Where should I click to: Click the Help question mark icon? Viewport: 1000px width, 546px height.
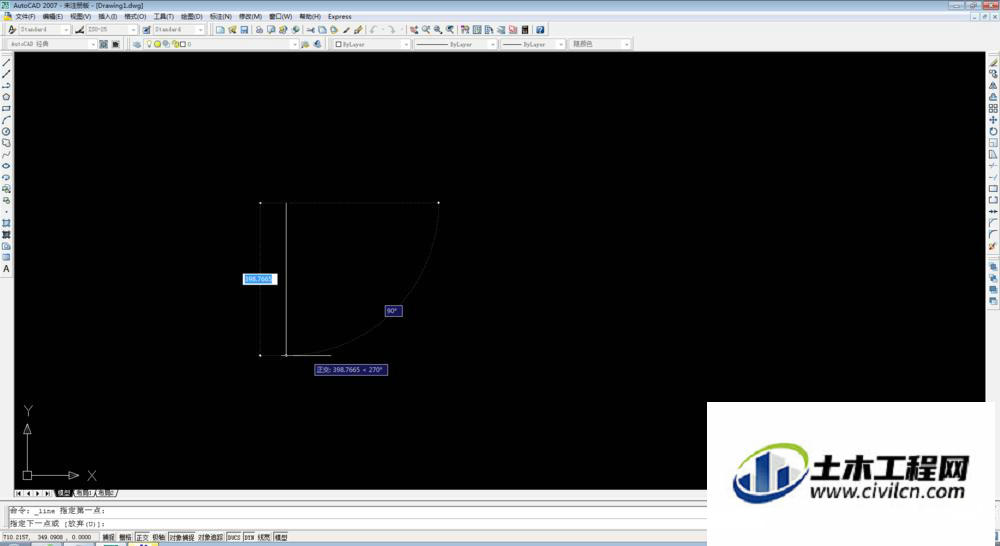pyautogui.click(x=540, y=30)
